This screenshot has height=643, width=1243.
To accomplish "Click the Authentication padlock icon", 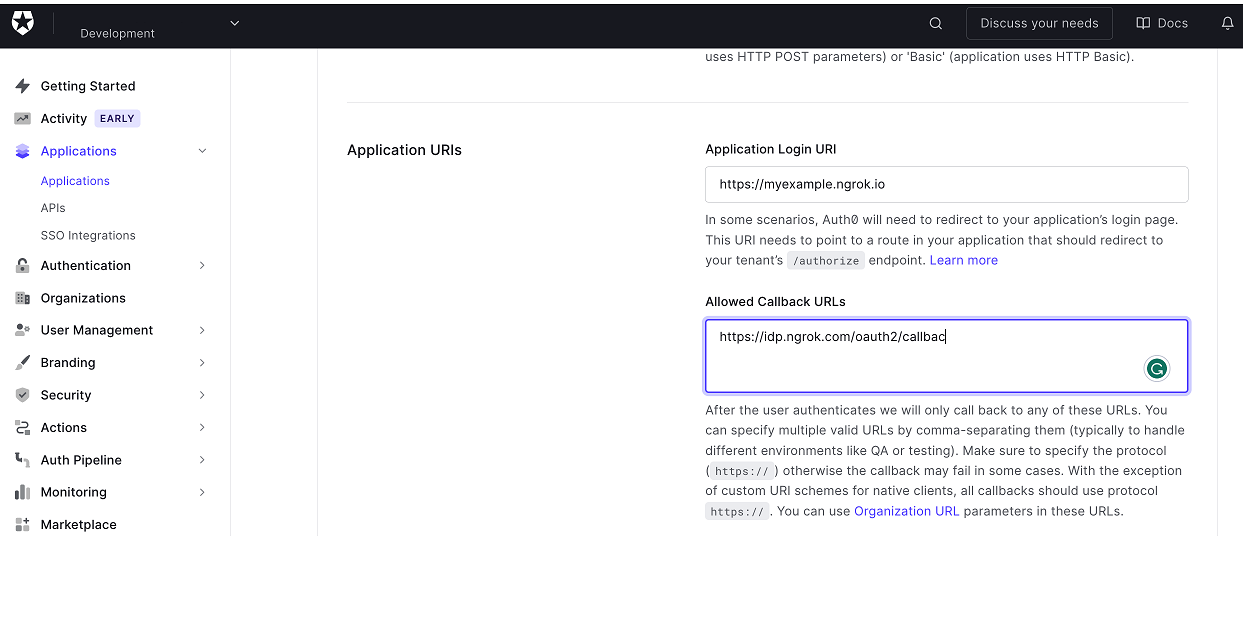I will tap(20, 265).
